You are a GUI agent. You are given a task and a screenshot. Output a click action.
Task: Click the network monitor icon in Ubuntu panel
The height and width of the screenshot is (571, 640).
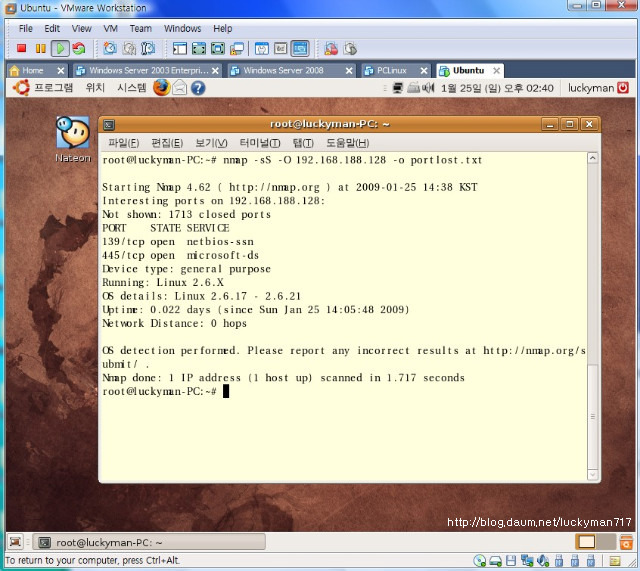(398, 88)
